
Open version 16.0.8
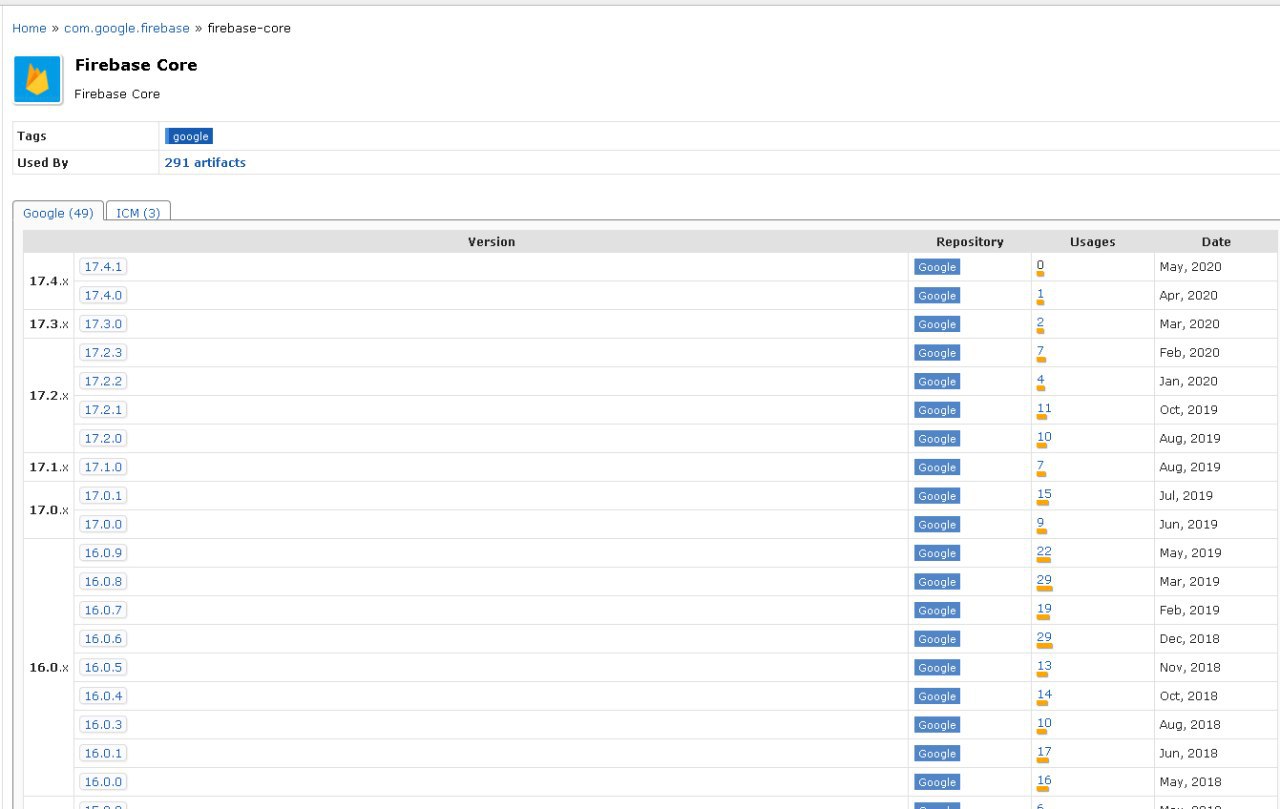coord(103,582)
